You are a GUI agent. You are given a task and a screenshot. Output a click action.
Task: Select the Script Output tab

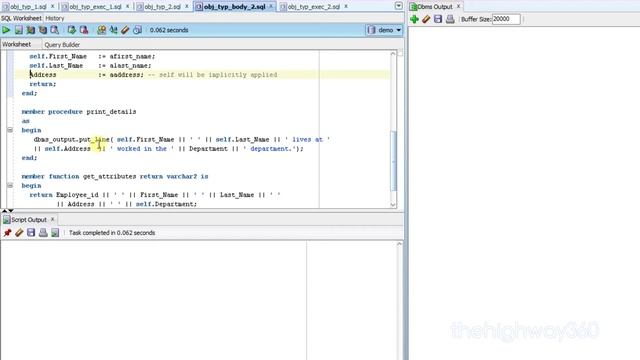coord(29,220)
